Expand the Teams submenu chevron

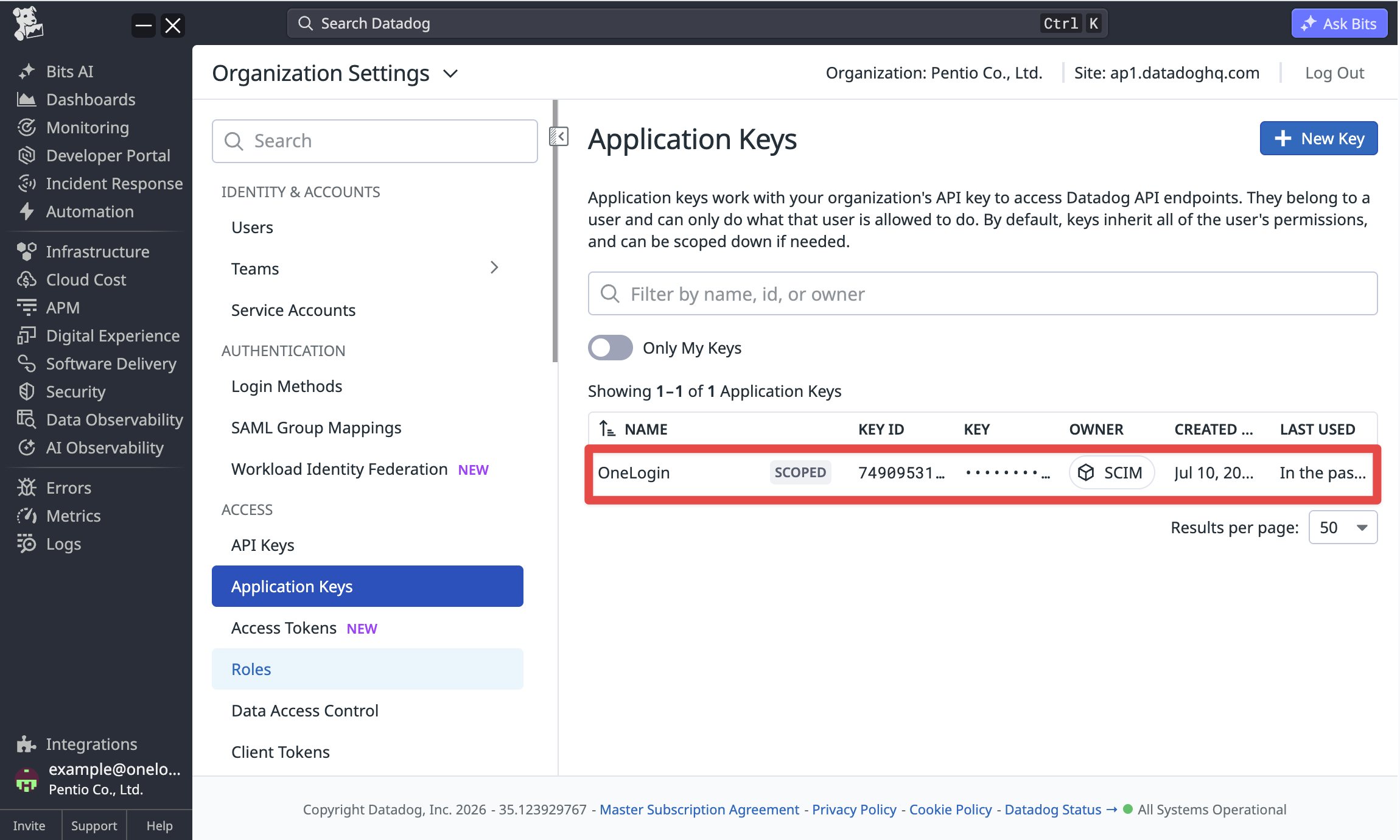(494, 268)
